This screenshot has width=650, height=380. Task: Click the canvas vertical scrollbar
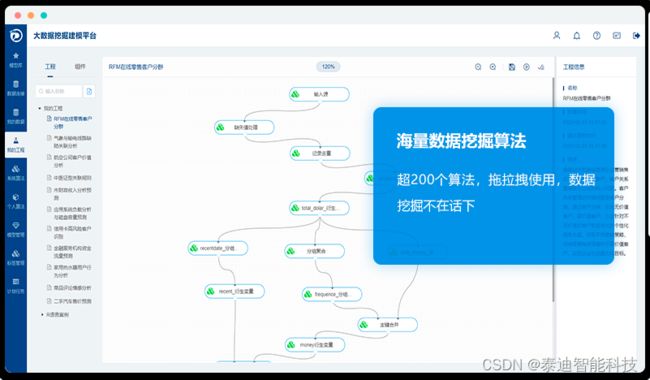553,190
